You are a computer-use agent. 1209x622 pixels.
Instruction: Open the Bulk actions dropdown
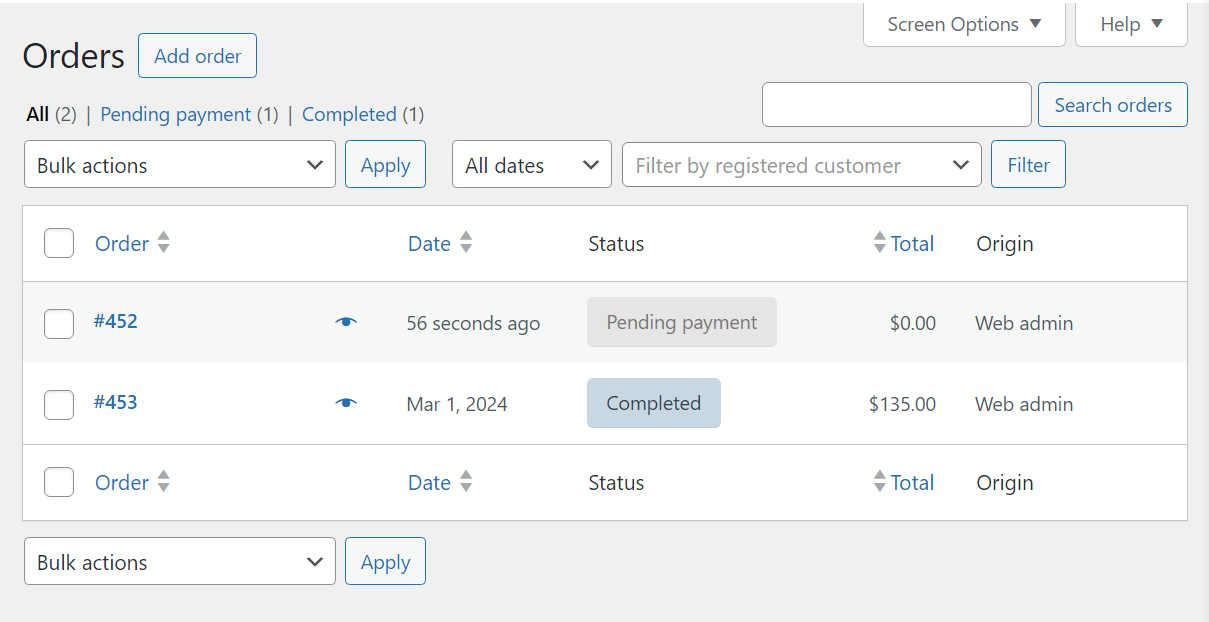click(x=179, y=164)
